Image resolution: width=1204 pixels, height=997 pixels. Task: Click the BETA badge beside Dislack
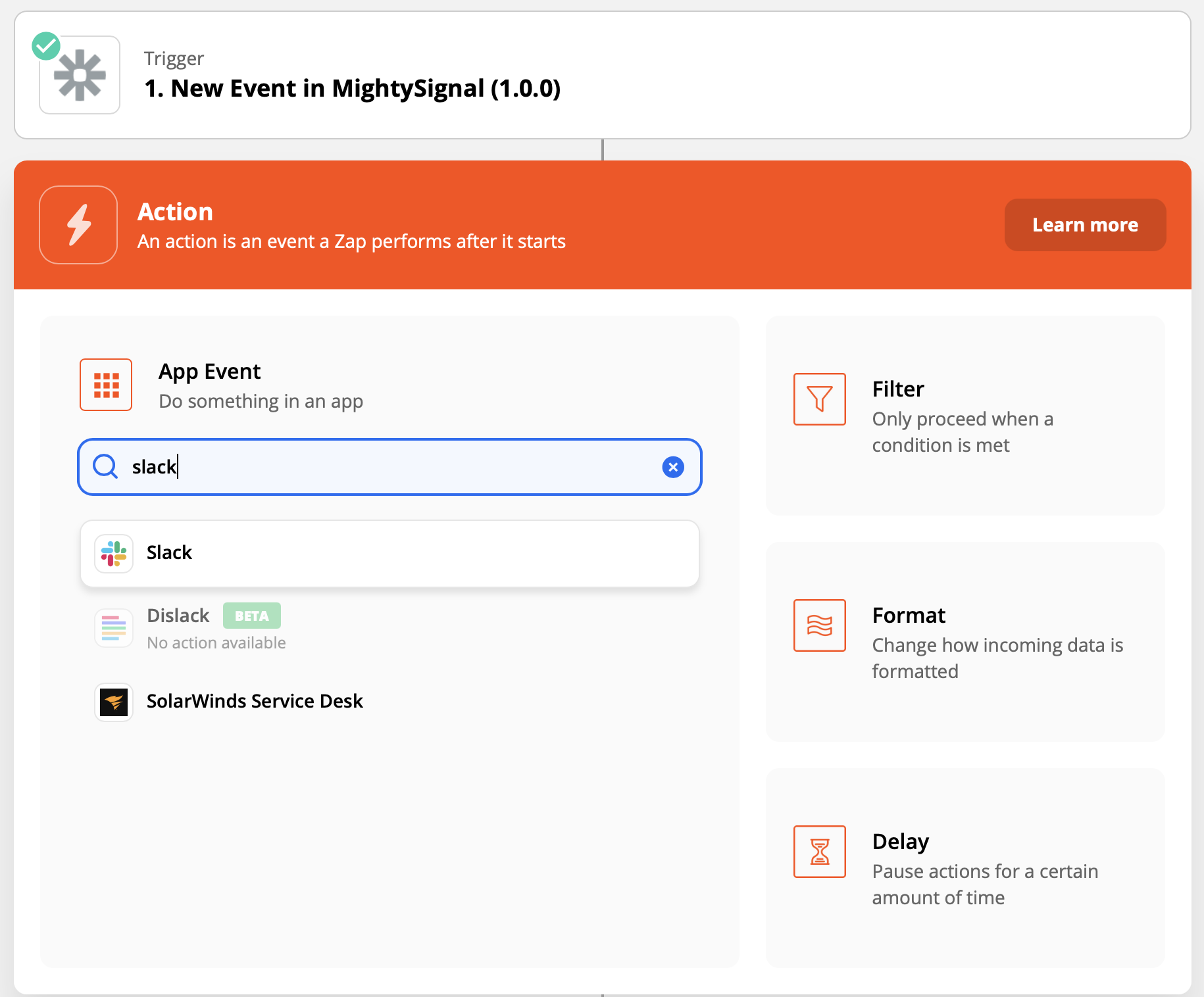(x=252, y=616)
